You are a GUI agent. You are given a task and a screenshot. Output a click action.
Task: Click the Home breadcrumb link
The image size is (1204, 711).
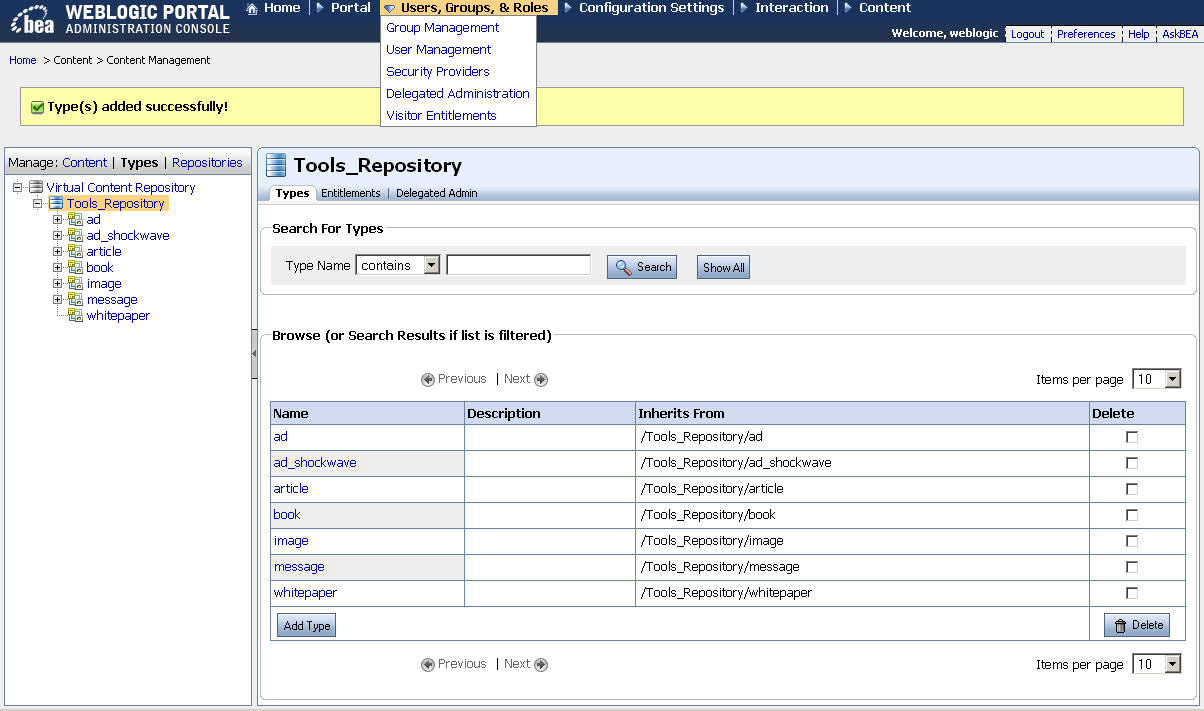[23, 60]
